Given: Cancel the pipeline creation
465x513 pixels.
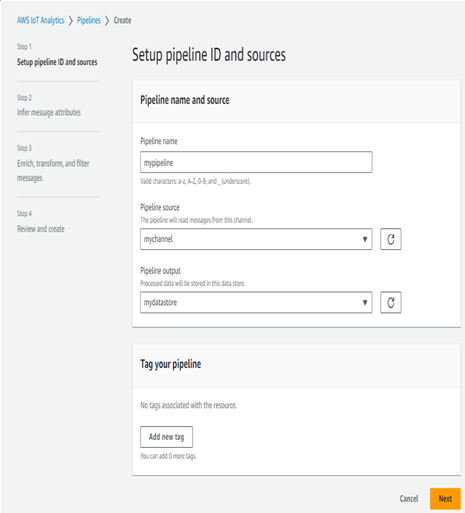Looking at the screenshot, I should tap(409, 499).
